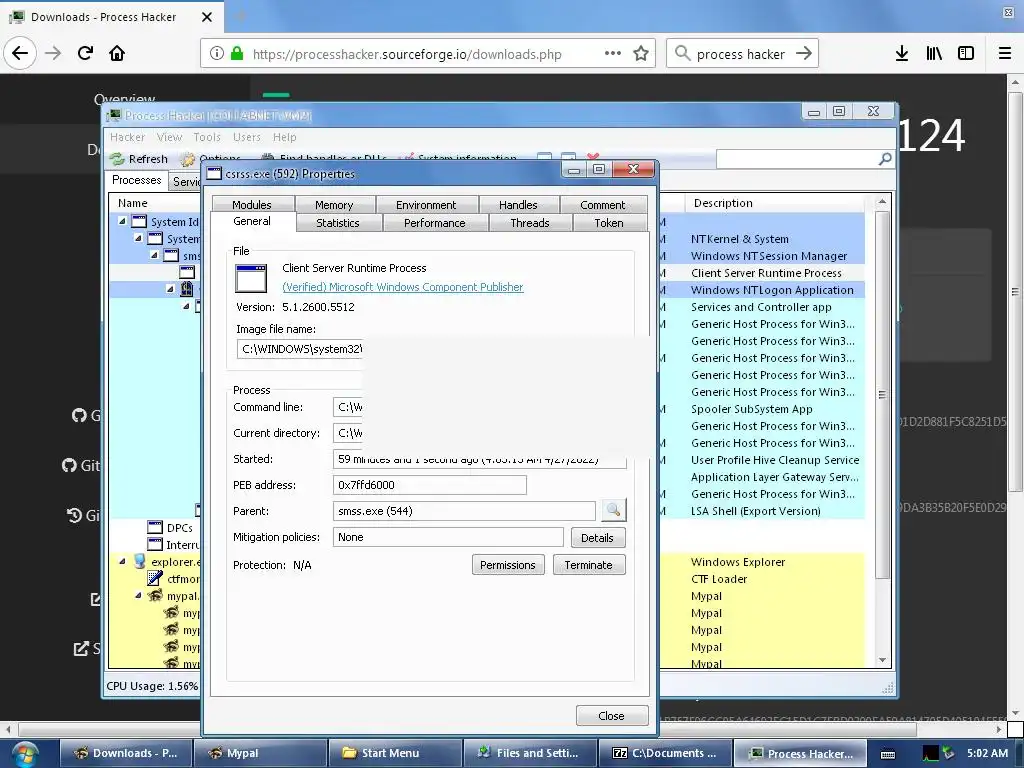This screenshot has width=1024, height=768.
Task: Open the Tools menu in Process Hacker
Action: (x=207, y=137)
